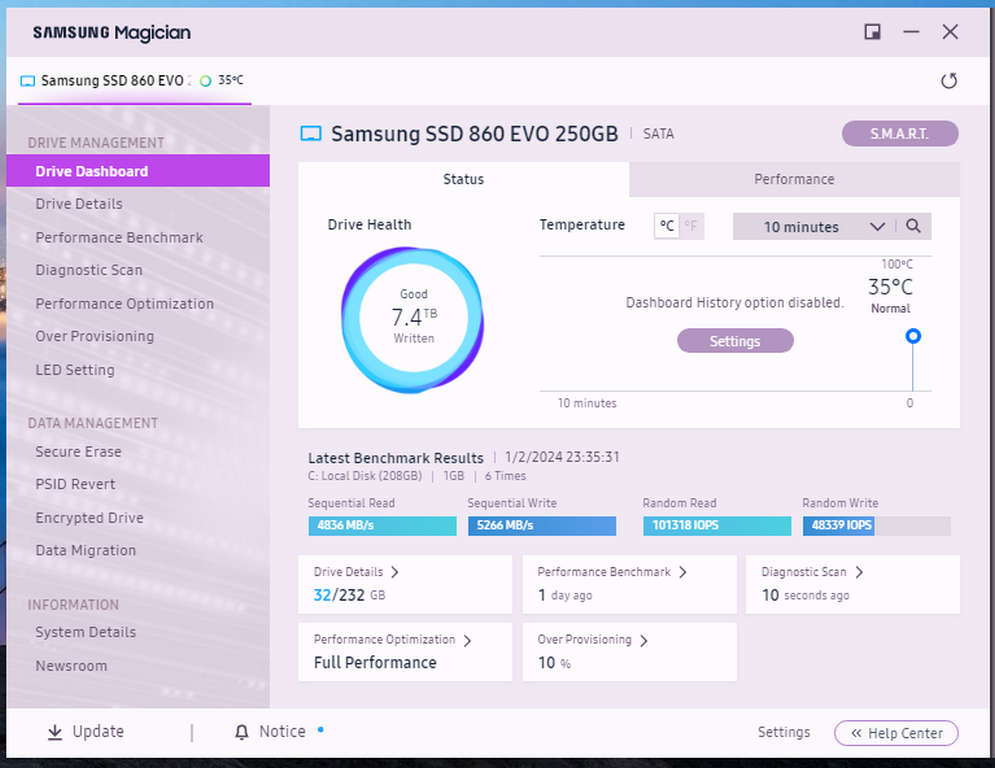Click the refresh icon at top right

[x=948, y=81]
